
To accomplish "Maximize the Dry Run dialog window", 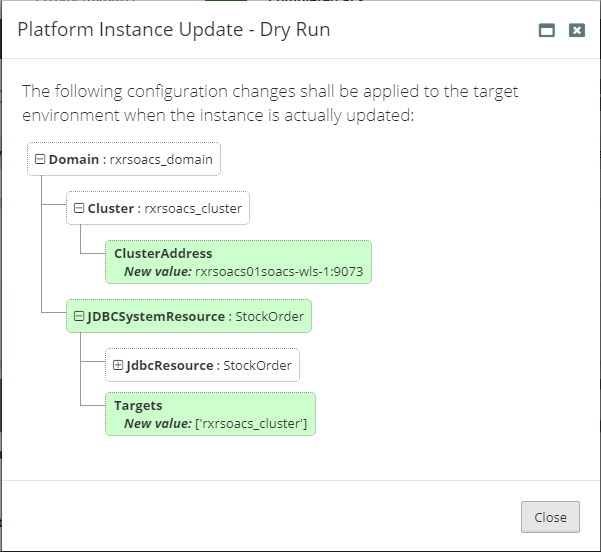I will 546,31.
